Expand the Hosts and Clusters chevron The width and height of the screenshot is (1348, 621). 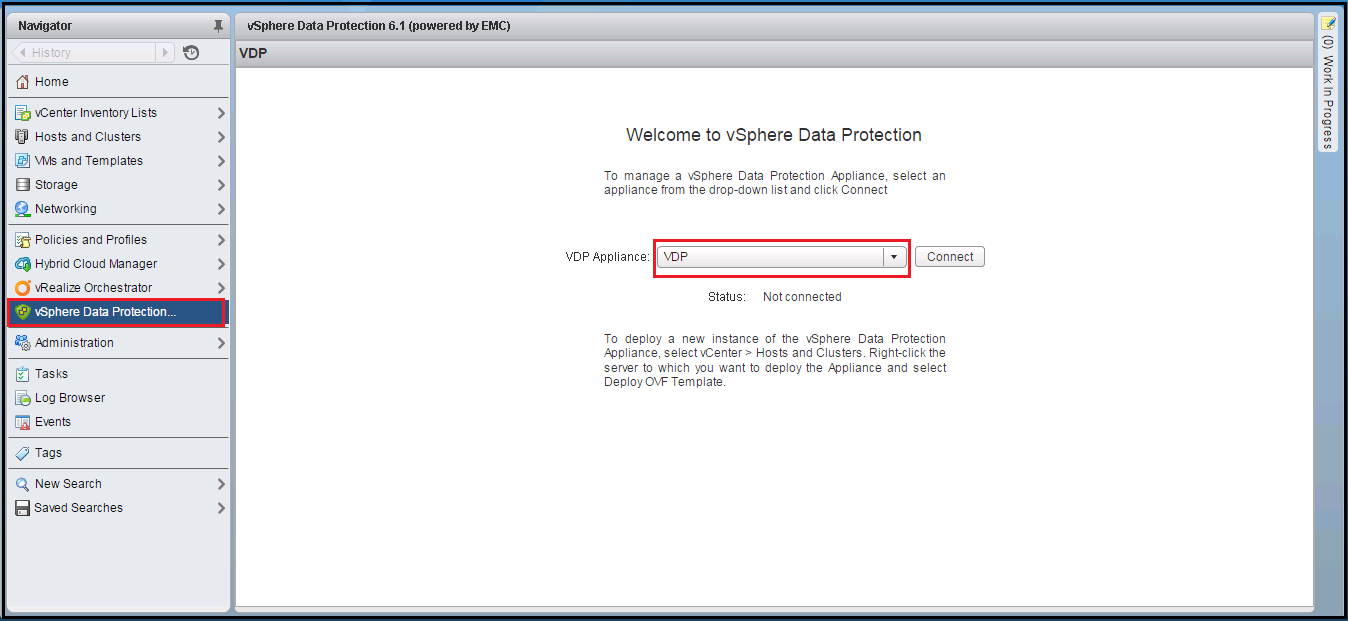(x=221, y=137)
